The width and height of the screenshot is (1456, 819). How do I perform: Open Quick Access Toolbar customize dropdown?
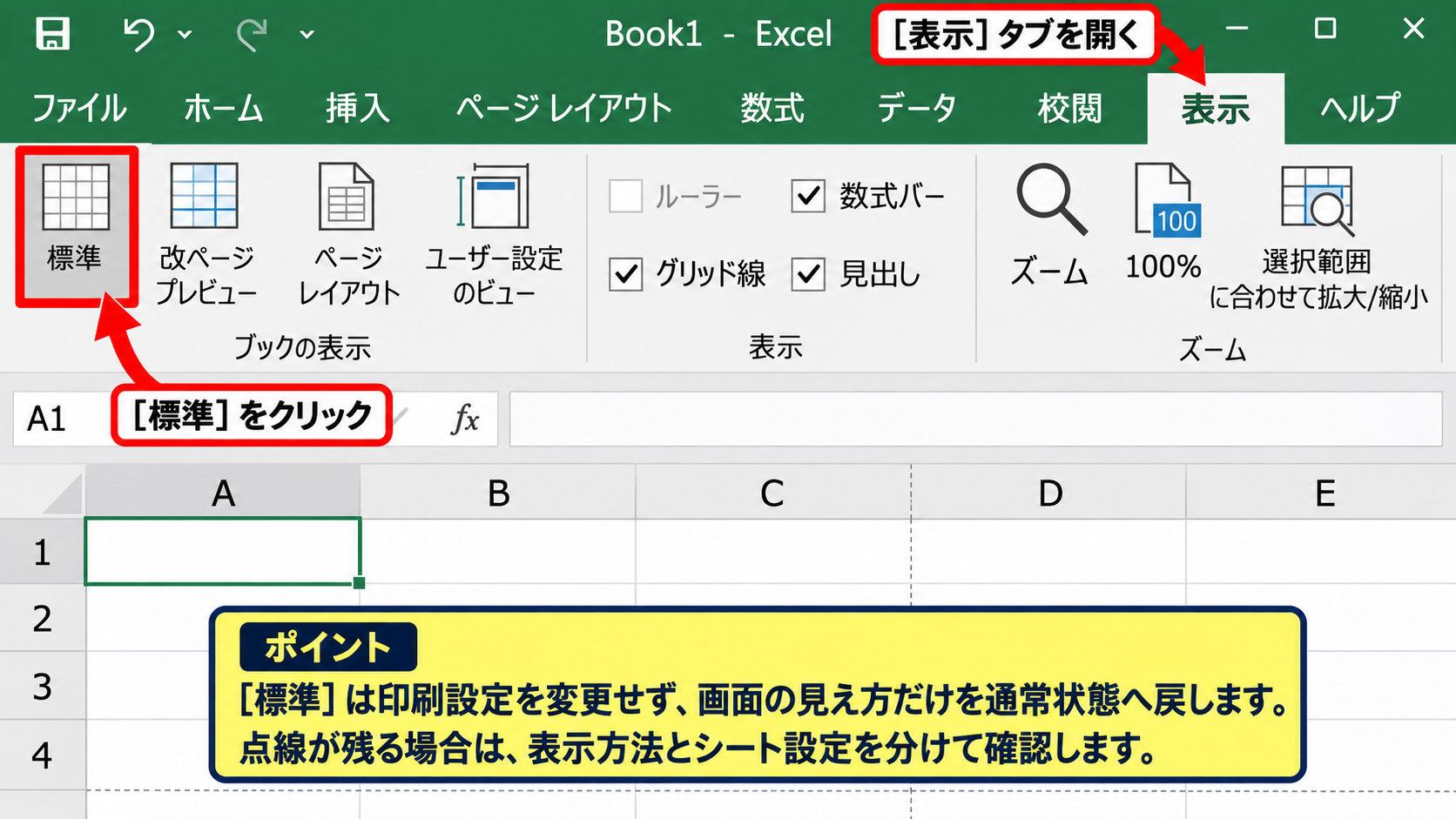click(x=307, y=35)
